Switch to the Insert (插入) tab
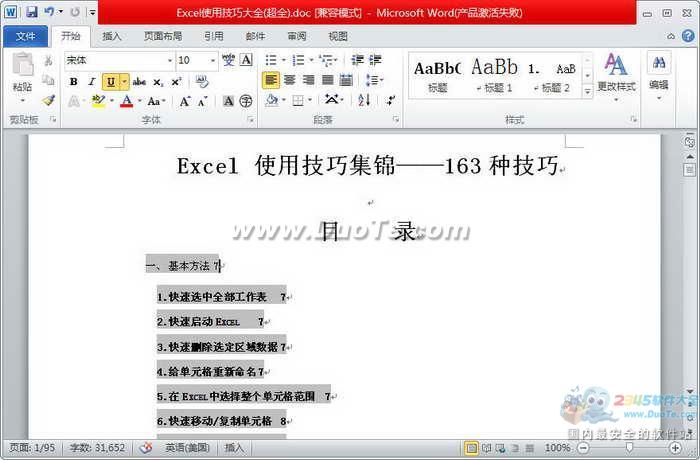This screenshot has width=700, height=460. pos(112,36)
